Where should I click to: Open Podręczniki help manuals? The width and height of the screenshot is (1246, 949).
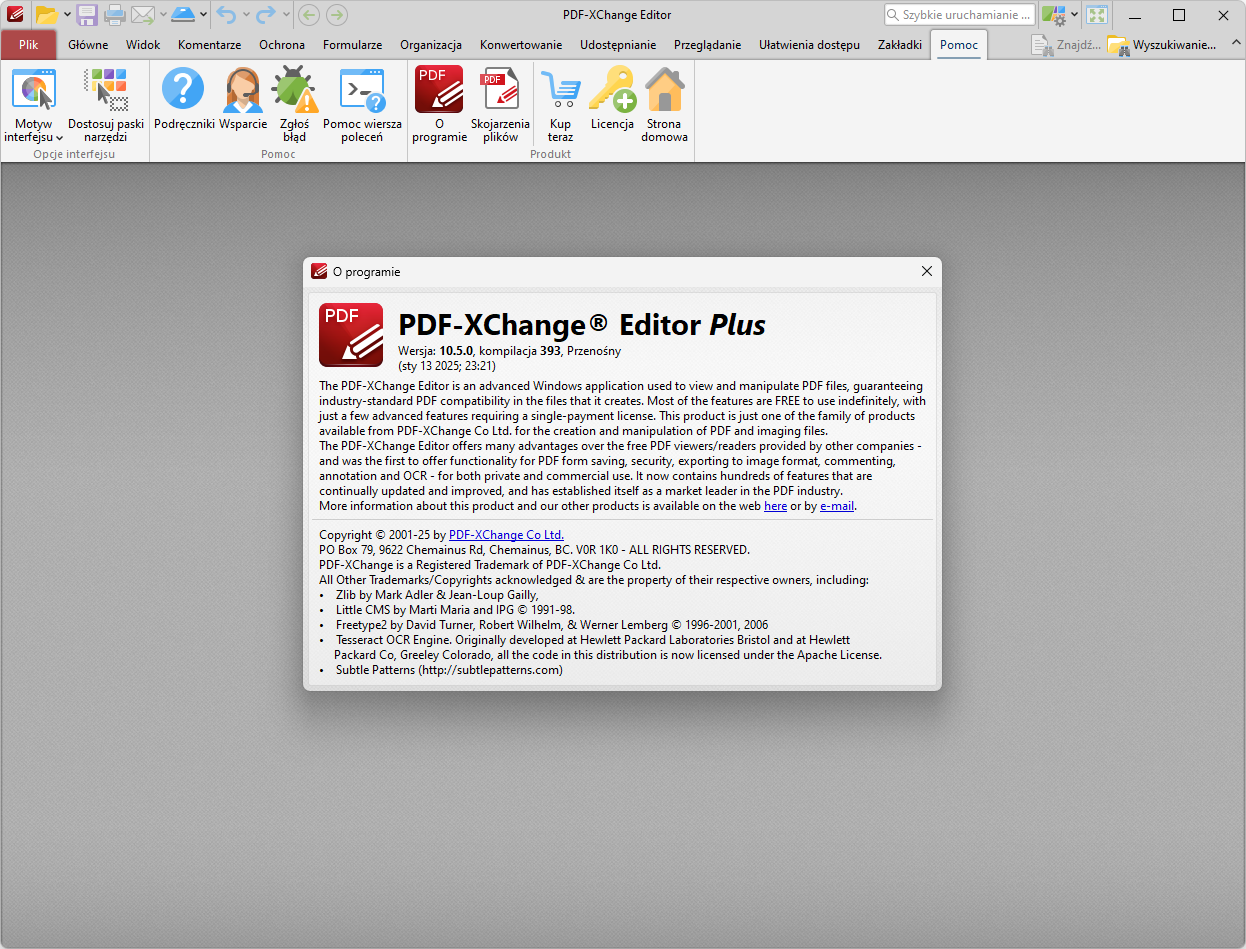[184, 99]
